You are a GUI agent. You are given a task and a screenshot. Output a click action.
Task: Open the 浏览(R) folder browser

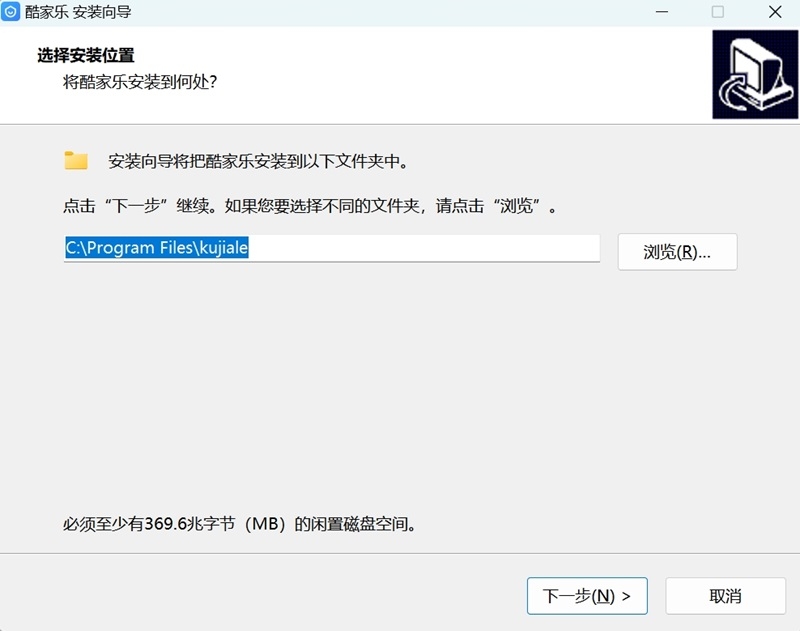(677, 251)
